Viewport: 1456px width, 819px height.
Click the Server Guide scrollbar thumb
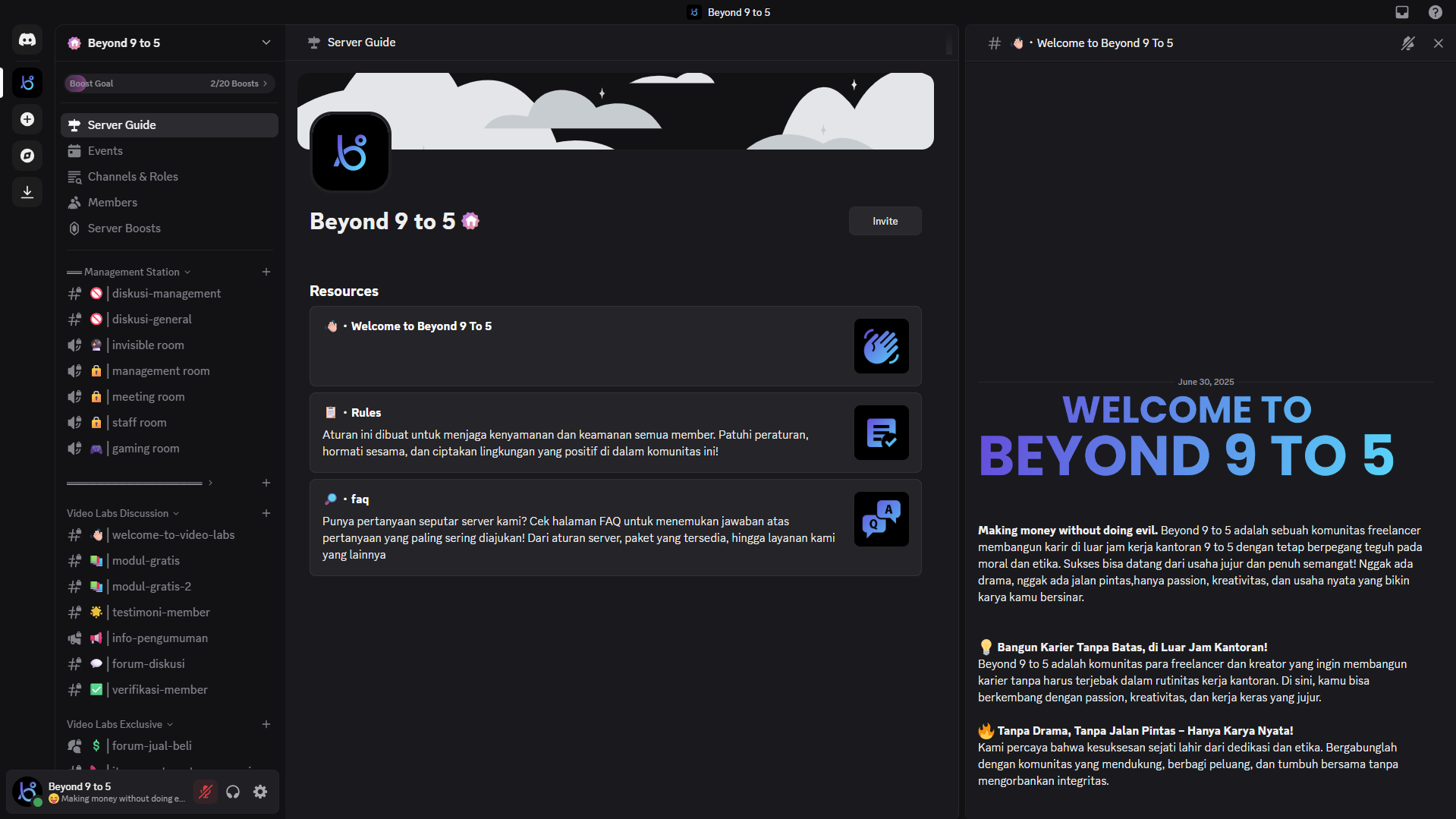[x=948, y=43]
